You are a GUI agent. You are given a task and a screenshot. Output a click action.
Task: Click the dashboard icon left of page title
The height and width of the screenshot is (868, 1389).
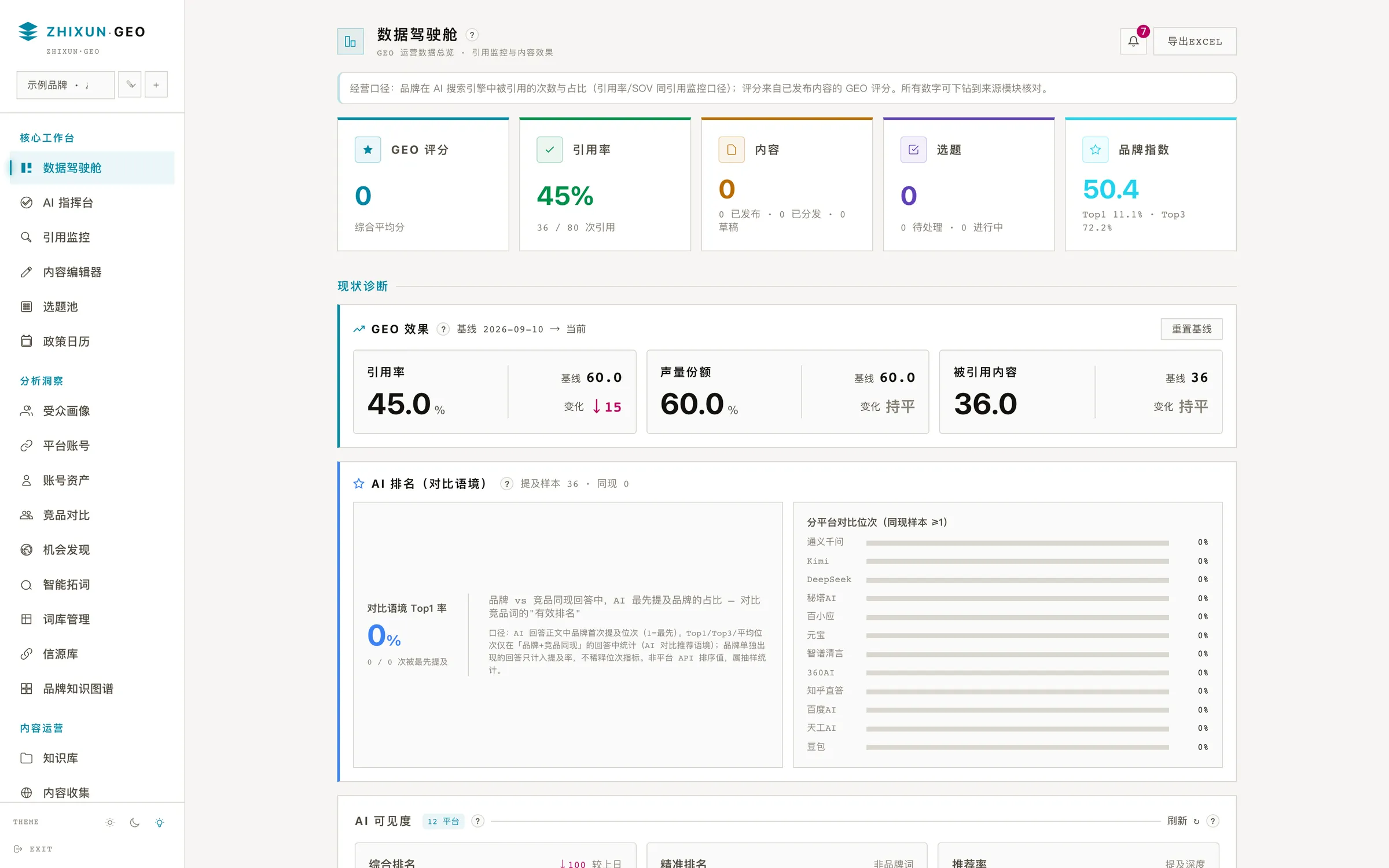pos(351,41)
